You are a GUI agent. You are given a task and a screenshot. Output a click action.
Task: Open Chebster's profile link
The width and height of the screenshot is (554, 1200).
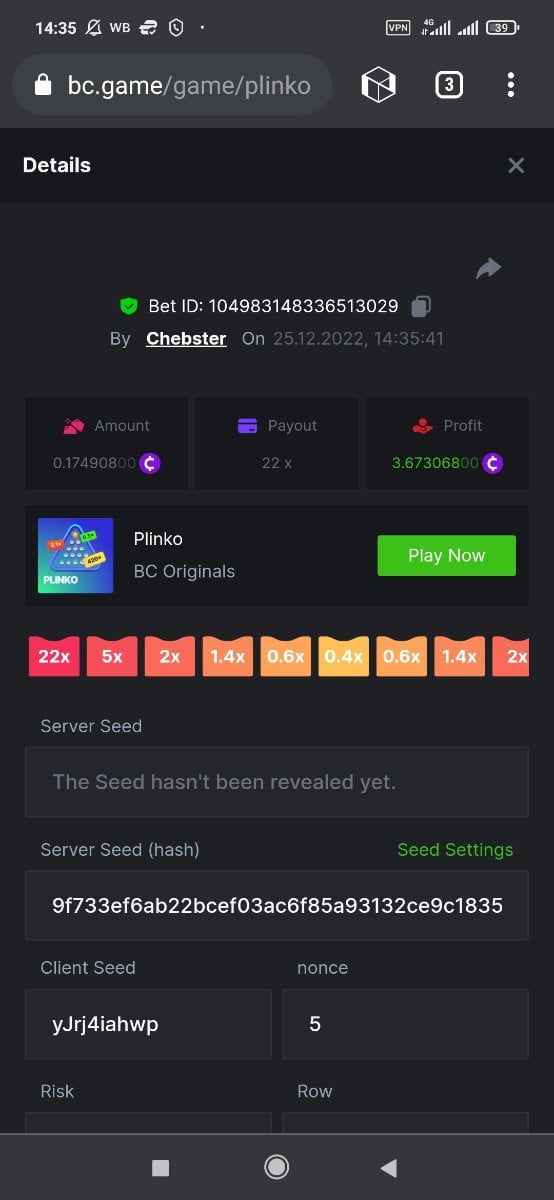click(186, 338)
